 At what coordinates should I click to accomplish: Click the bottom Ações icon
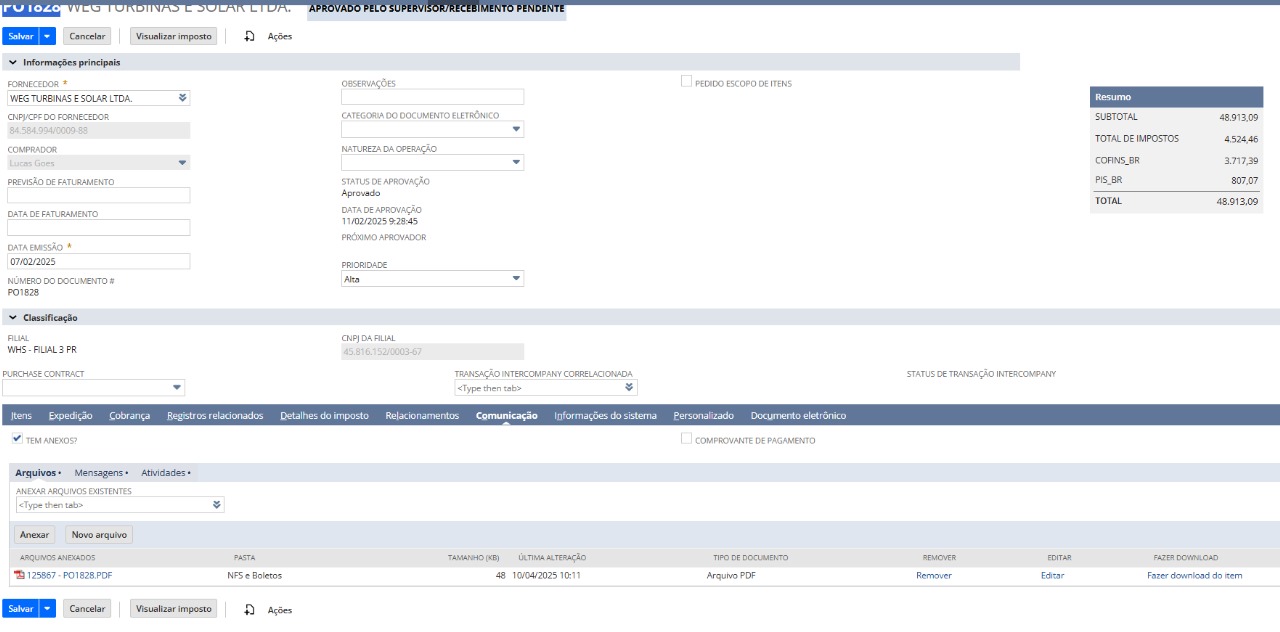point(249,609)
